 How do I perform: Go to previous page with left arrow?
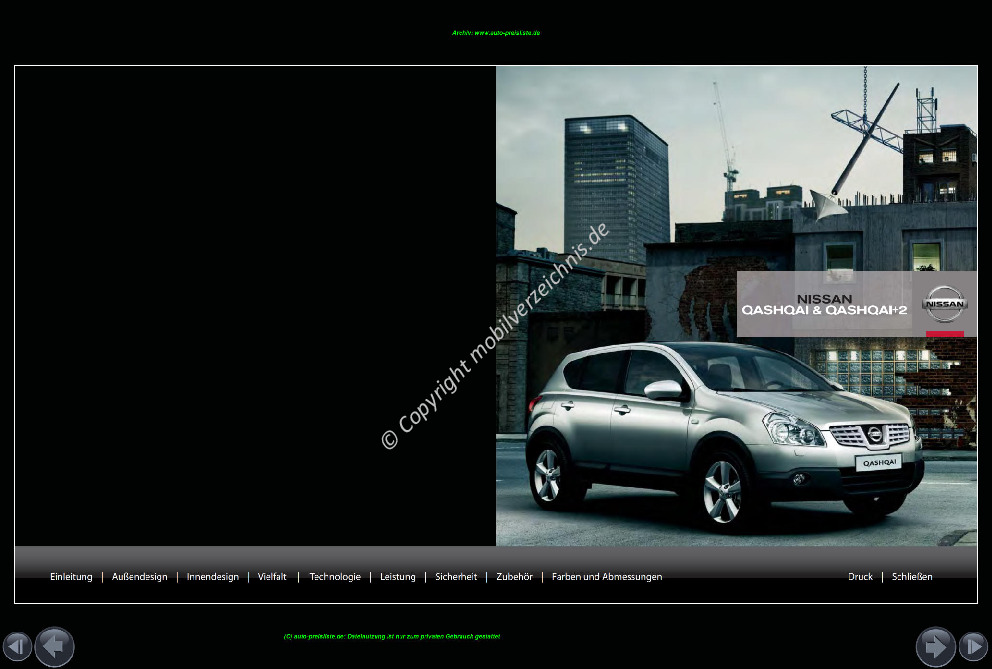point(54,647)
